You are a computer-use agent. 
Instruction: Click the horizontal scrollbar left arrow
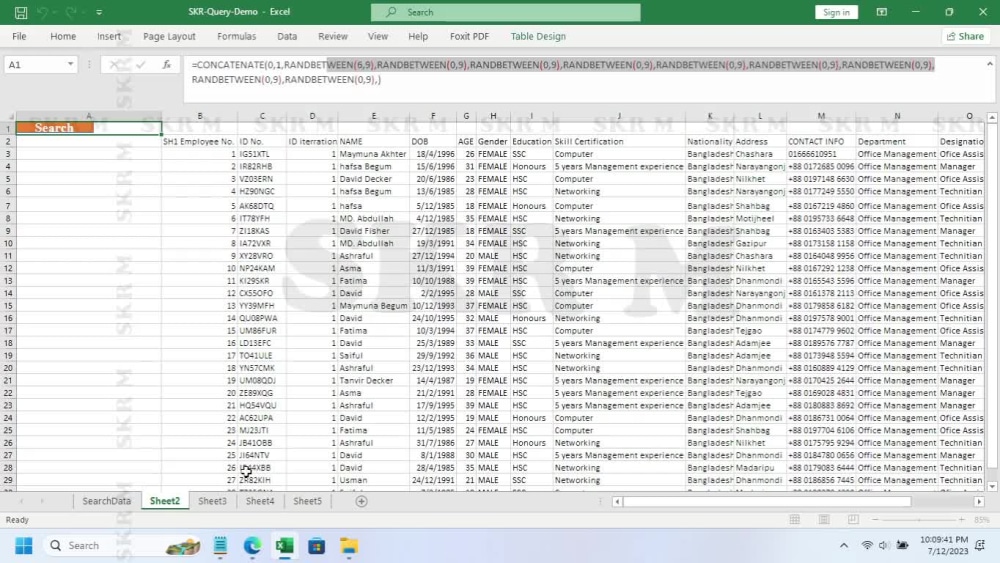617,502
